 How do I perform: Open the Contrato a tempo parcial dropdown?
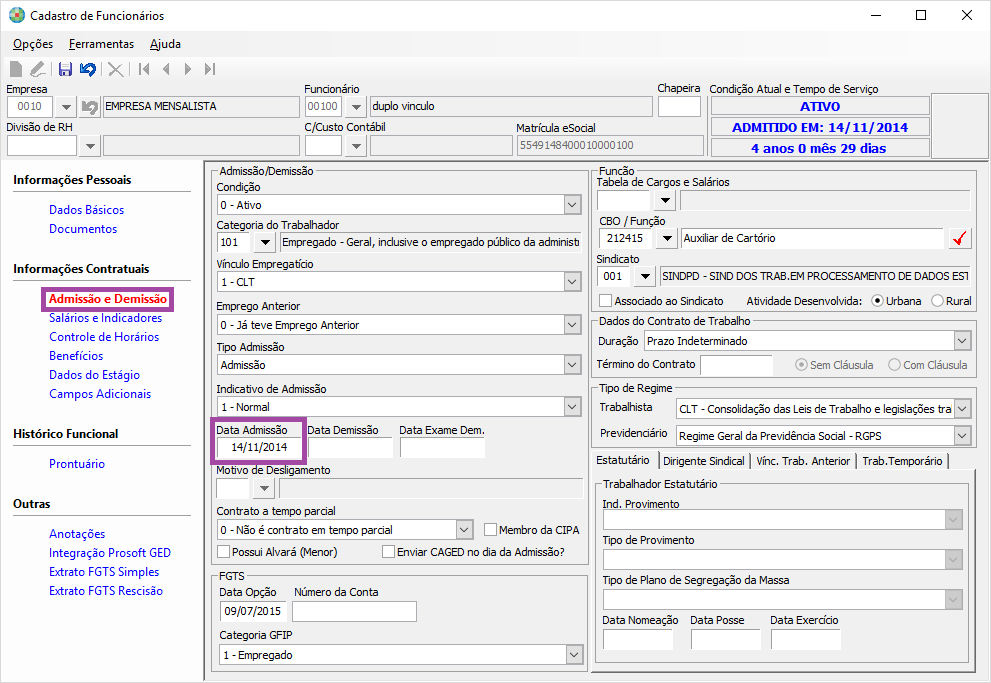[464, 529]
